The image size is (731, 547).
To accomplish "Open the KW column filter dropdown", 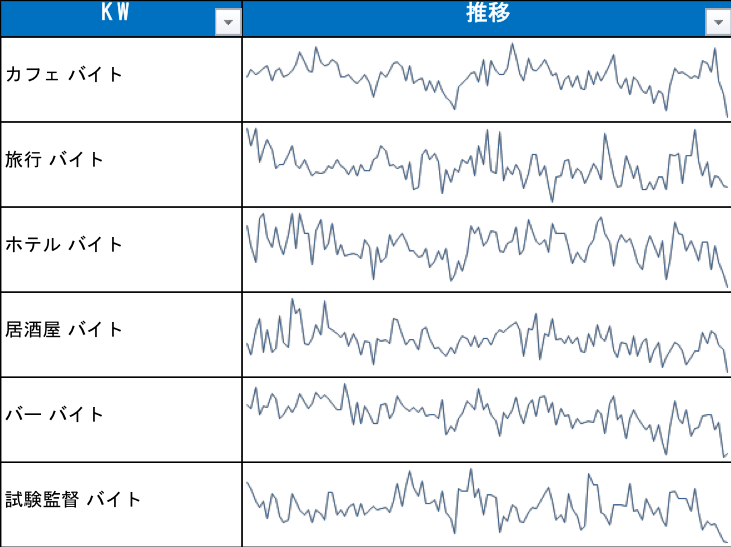I will point(228,23).
